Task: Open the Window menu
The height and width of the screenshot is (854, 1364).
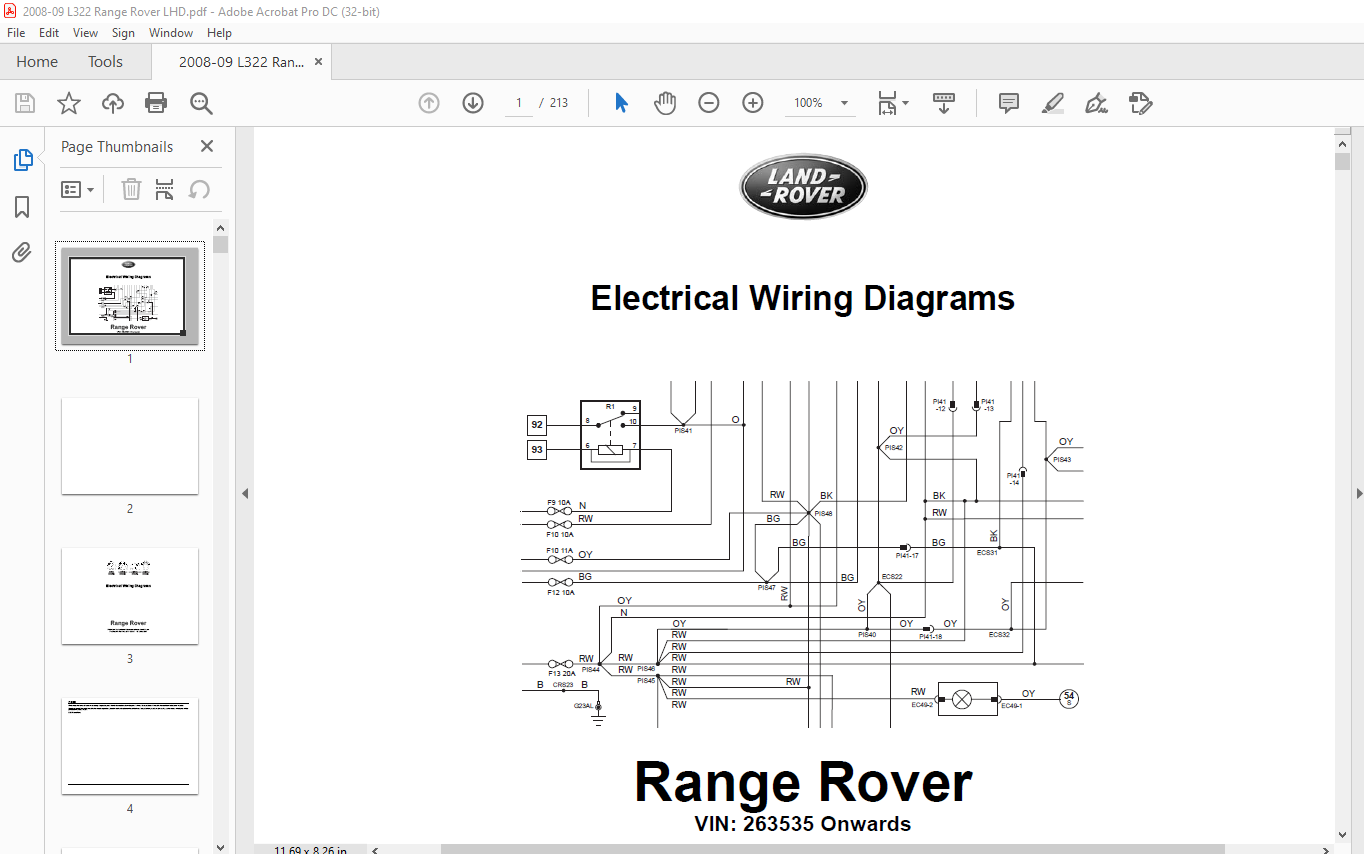Action: [171, 33]
